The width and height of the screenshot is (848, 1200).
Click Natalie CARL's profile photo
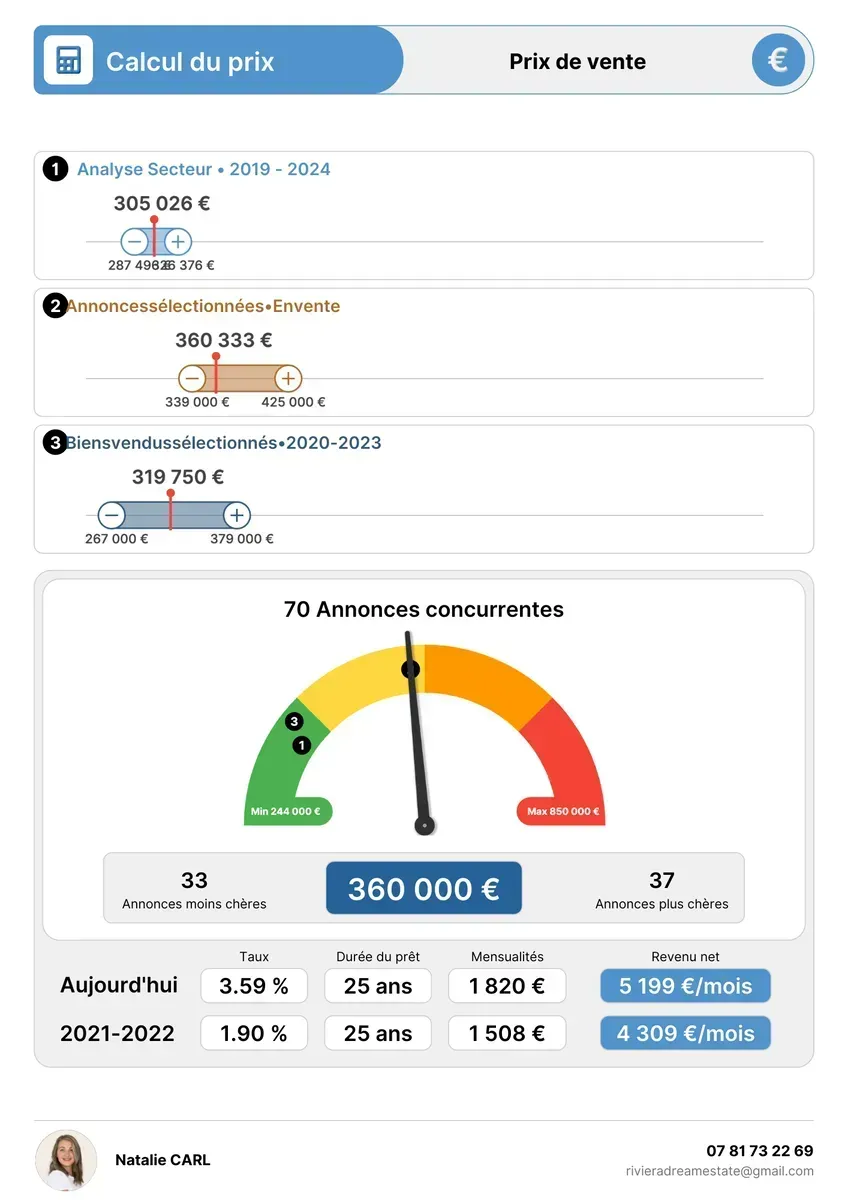(x=66, y=1160)
